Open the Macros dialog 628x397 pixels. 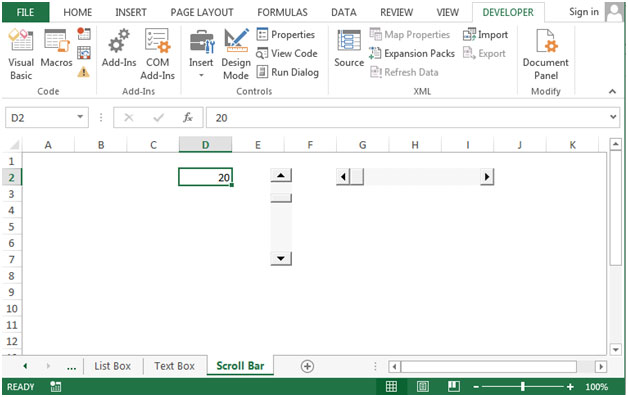(x=56, y=48)
